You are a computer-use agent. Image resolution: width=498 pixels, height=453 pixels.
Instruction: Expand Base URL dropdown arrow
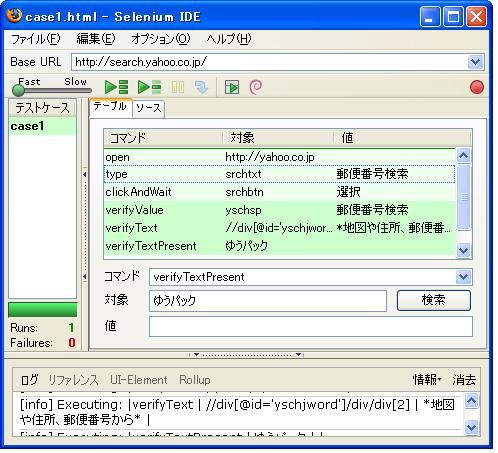(475, 62)
